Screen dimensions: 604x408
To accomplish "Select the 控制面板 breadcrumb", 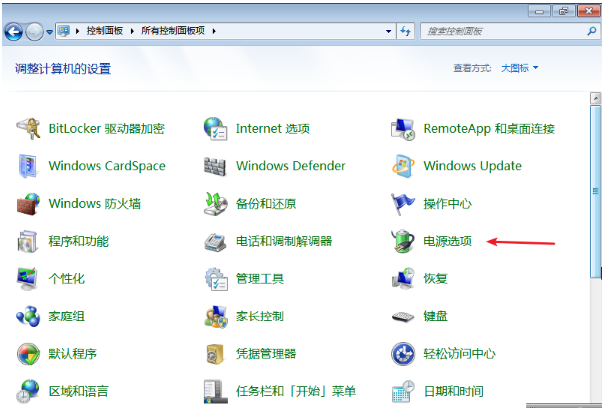I will tap(105, 31).
